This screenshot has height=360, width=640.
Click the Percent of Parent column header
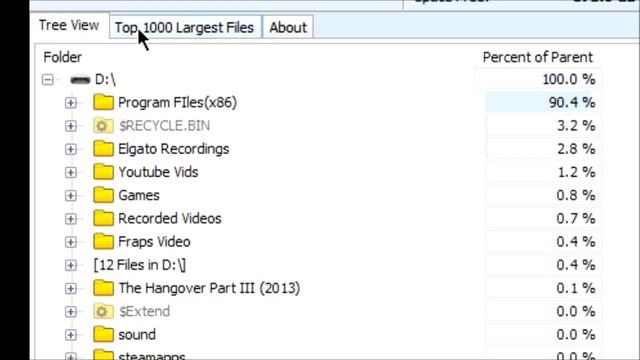point(538,57)
